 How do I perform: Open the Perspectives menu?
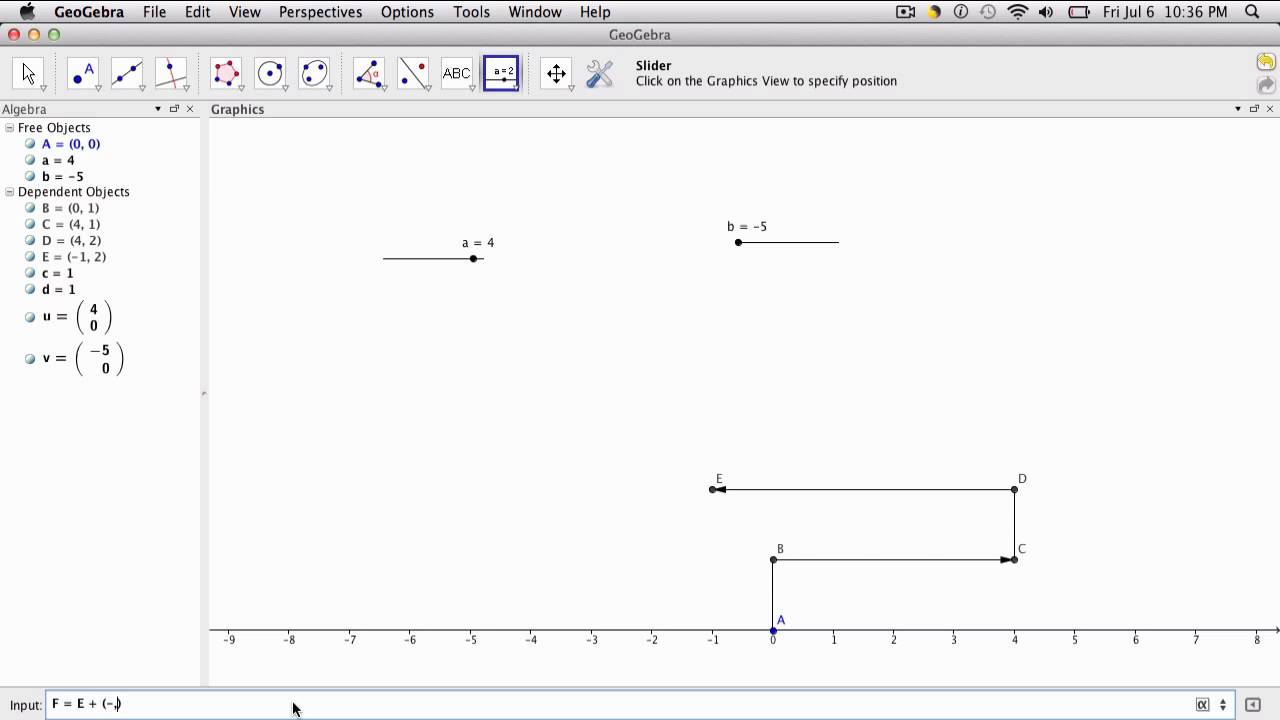pos(320,12)
